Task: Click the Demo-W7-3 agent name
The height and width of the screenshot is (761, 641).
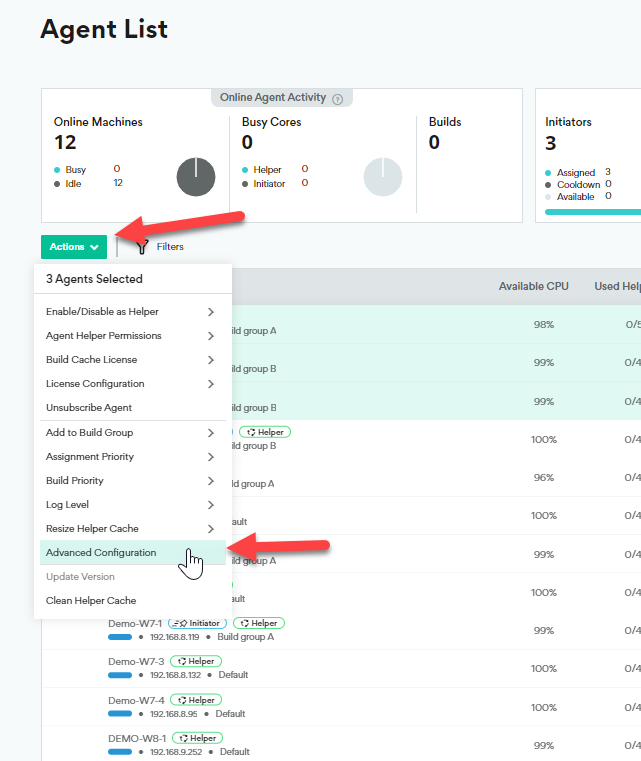Action: [x=135, y=661]
